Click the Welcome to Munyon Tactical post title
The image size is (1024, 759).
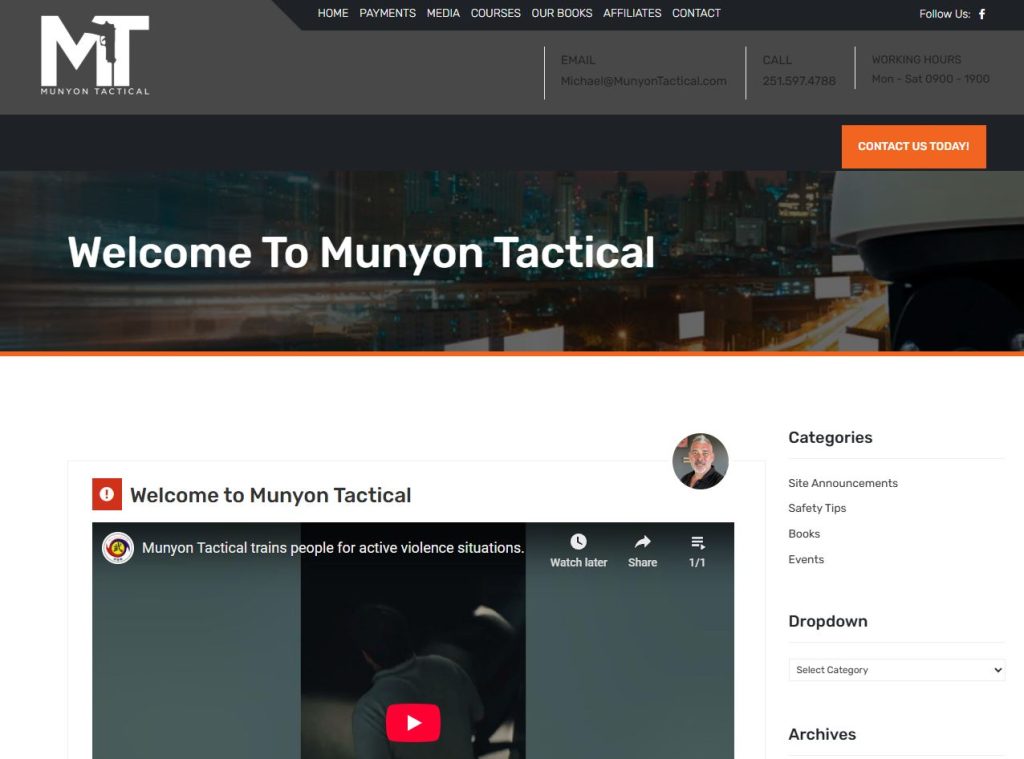coord(270,495)
